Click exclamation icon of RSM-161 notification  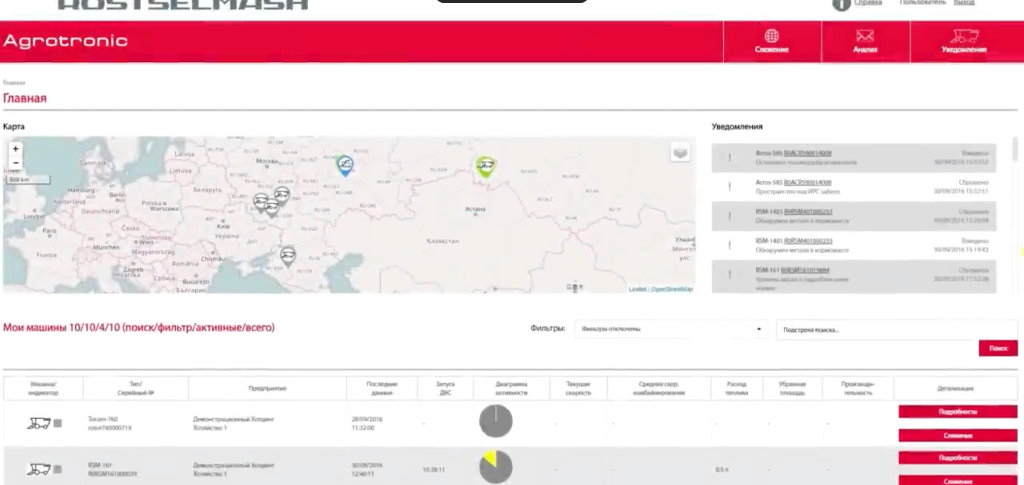[x=729, y=275]
